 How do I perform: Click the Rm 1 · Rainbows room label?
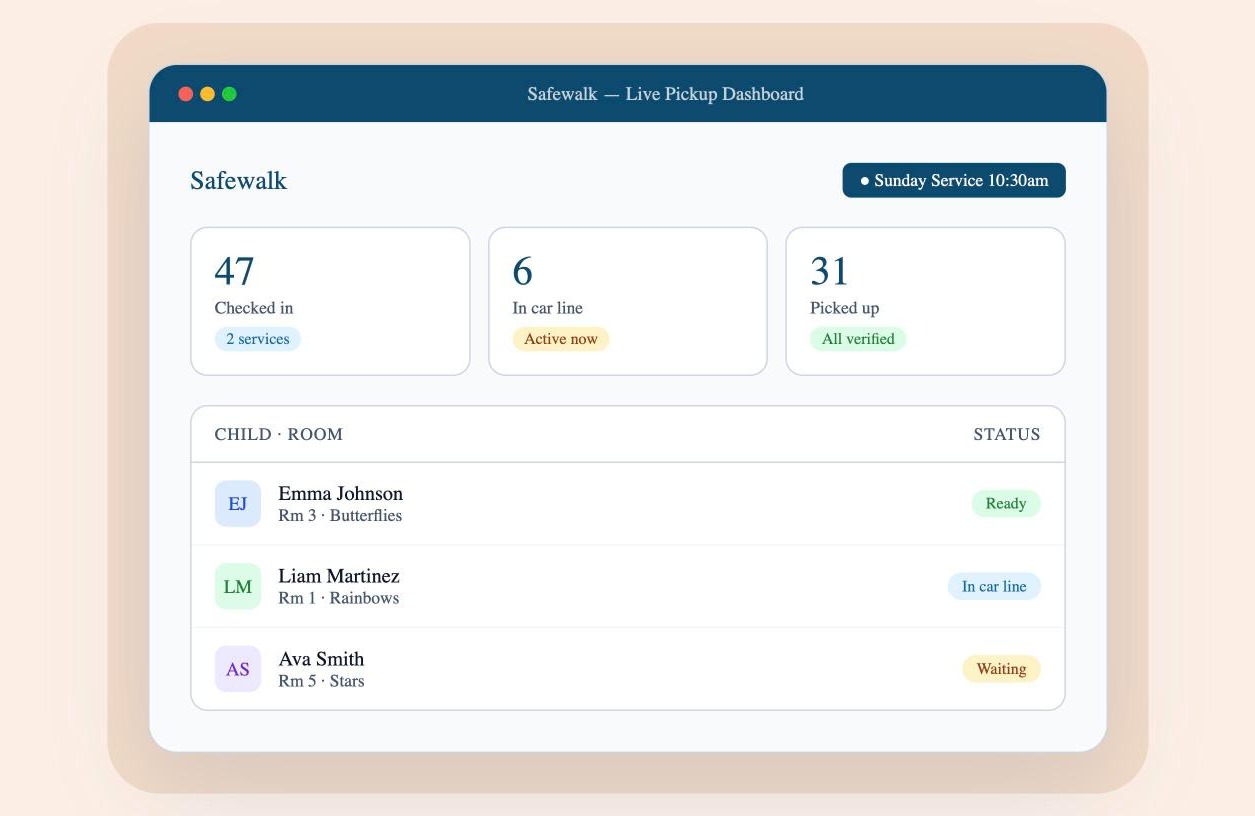point(339,598)
